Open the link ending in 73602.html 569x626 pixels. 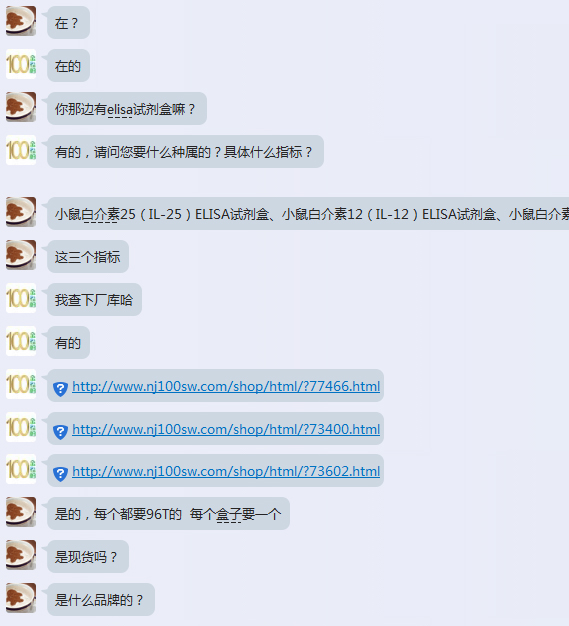coord(226,471)
